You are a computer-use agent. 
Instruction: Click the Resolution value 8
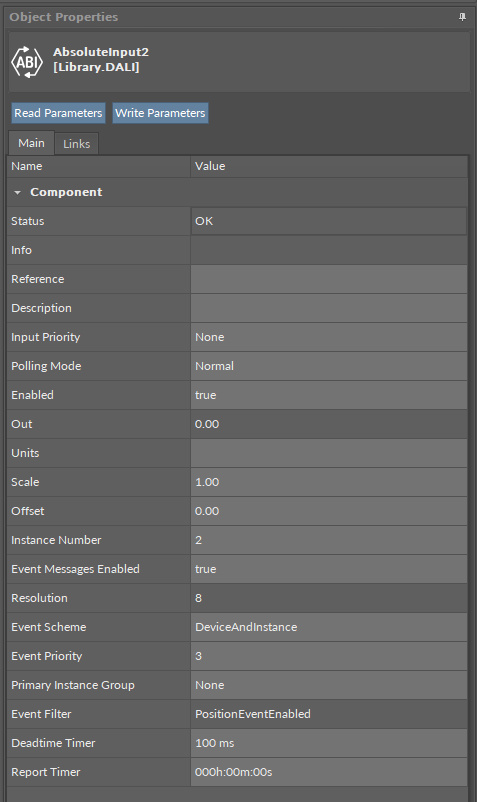329,598
